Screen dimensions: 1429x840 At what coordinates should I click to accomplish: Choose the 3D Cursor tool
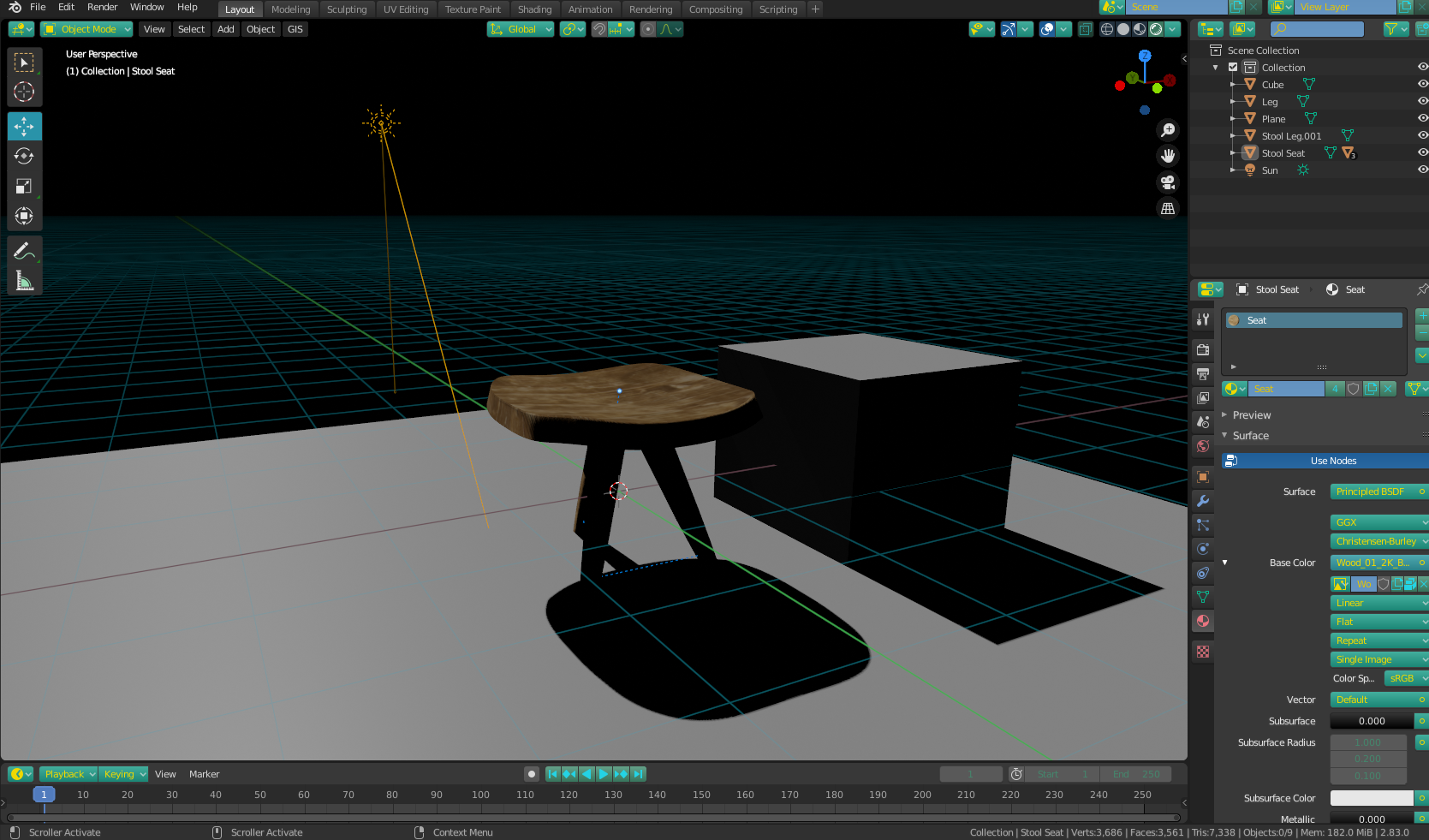(x=24, y=92)
